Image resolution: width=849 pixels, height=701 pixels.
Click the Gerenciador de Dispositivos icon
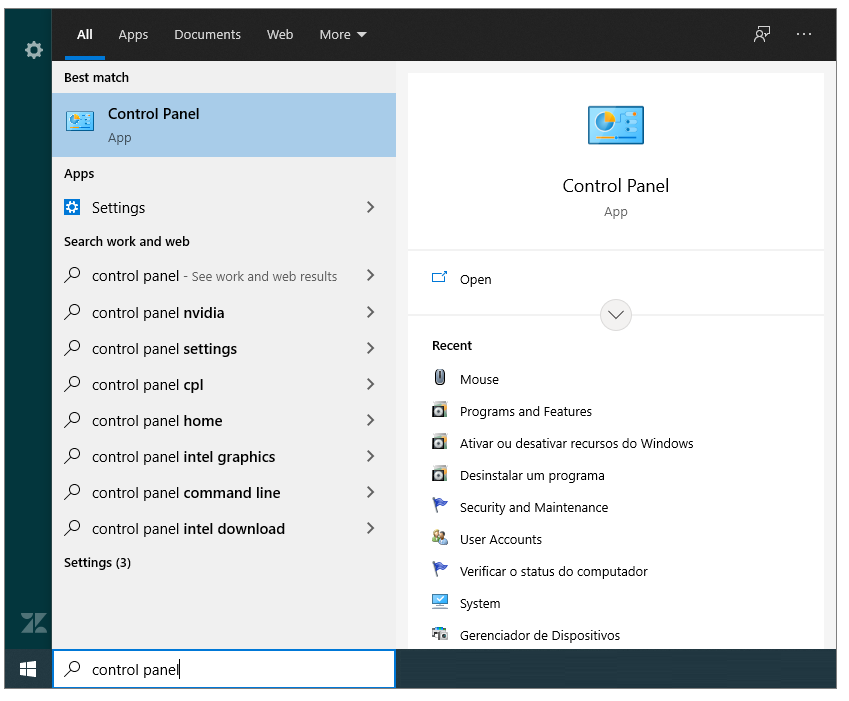440,634
